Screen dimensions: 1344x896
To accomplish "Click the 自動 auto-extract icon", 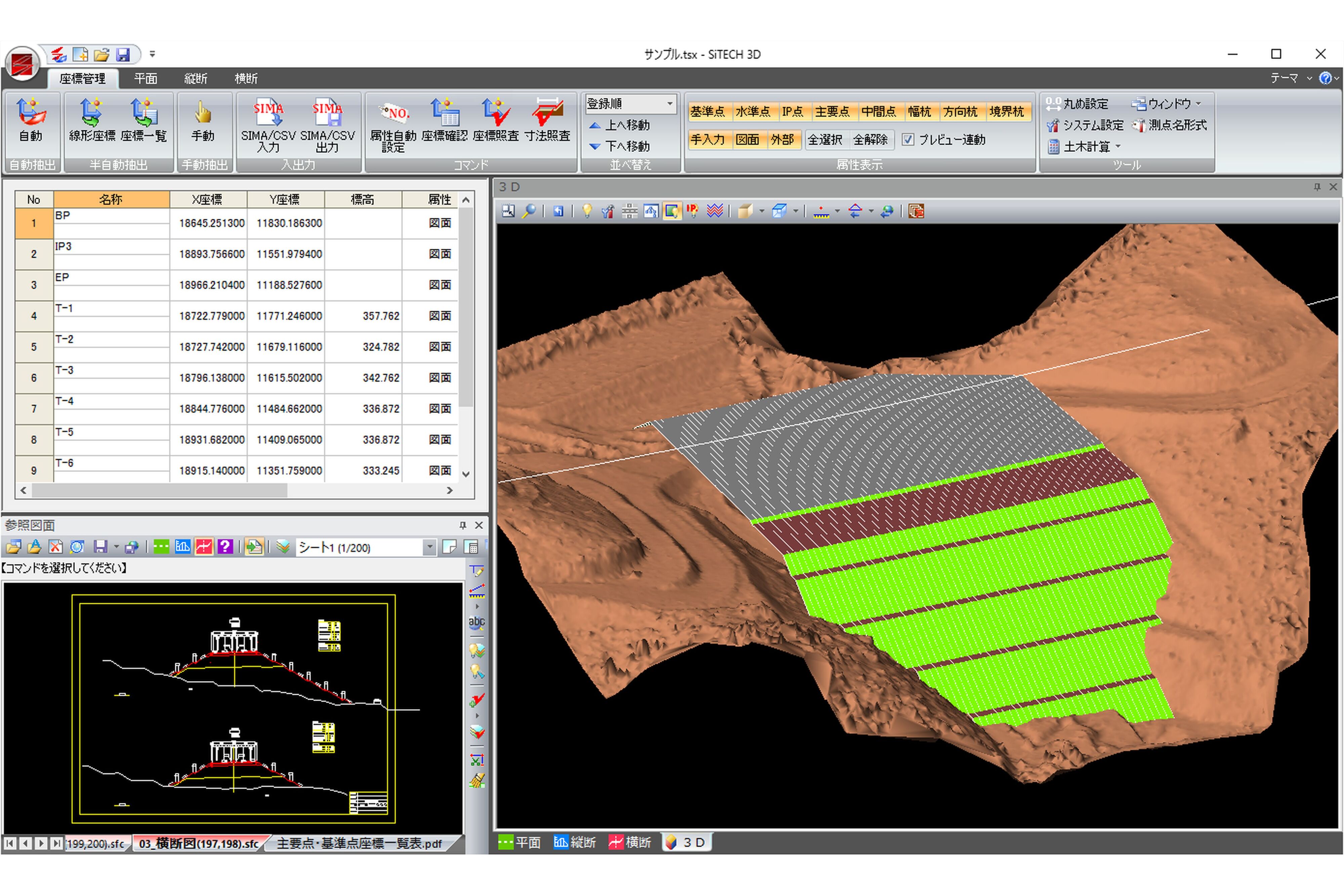I will pyautogui.click(x=31, y=113).
